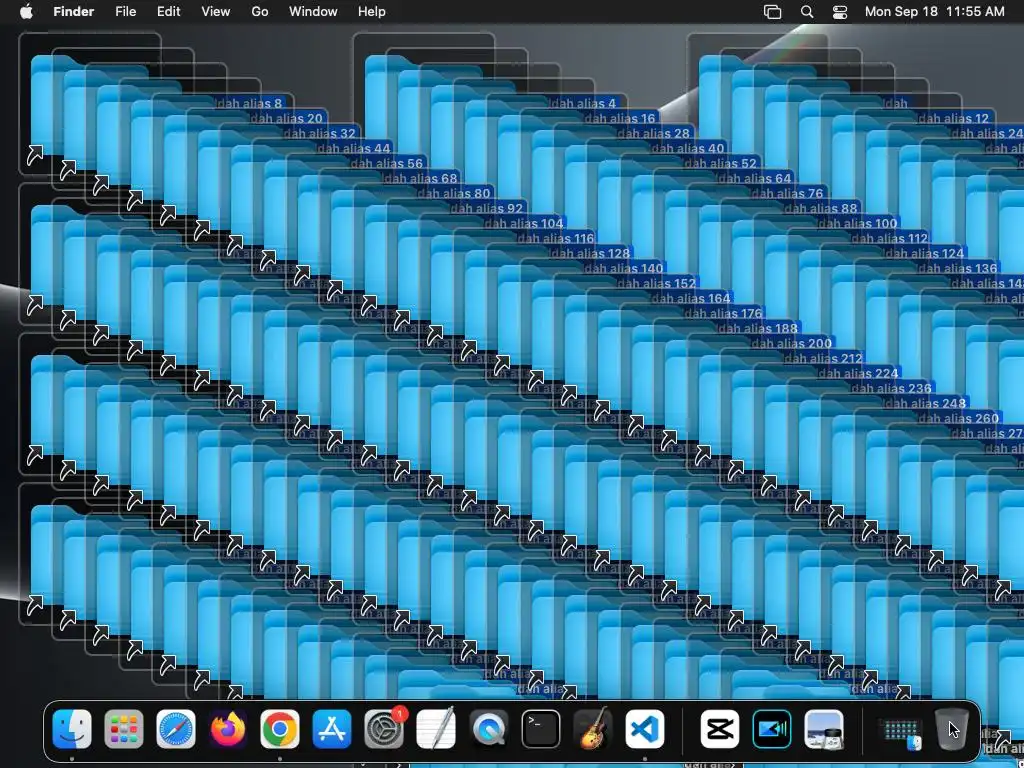Viewport: 1024px width, 768px height.
Task: Click the date and time in the menu bar
Action: coord(935,12)
